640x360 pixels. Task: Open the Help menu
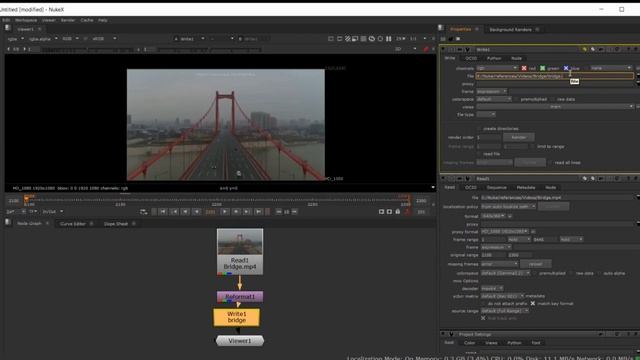102,20
